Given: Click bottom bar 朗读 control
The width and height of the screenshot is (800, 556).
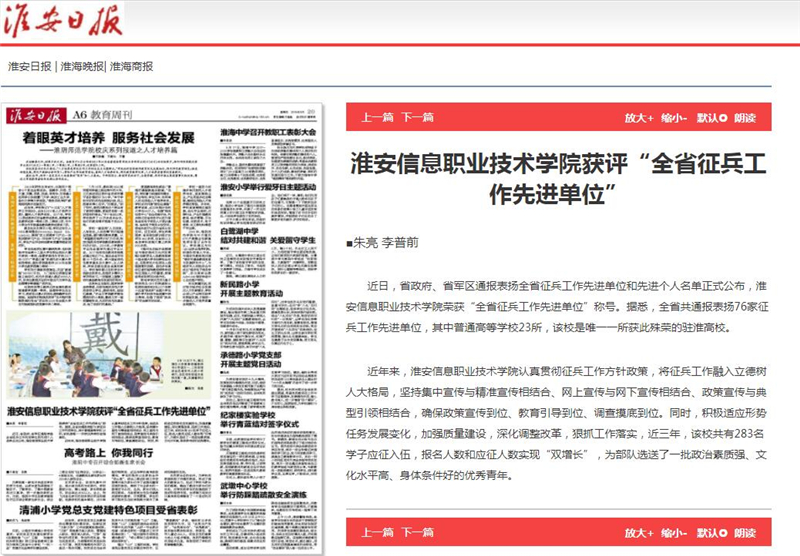Looking at the screenshot, I should click(745, 533).
